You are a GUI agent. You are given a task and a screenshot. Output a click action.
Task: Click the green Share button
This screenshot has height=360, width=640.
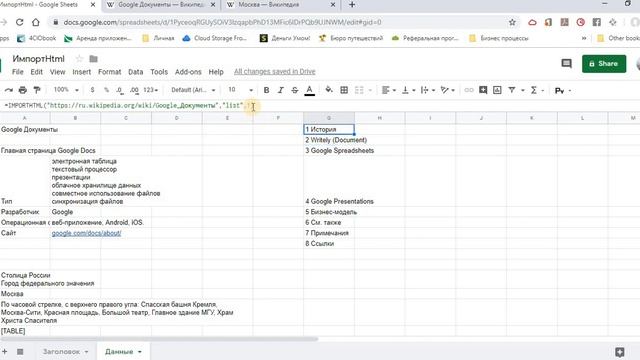point(604,64)
